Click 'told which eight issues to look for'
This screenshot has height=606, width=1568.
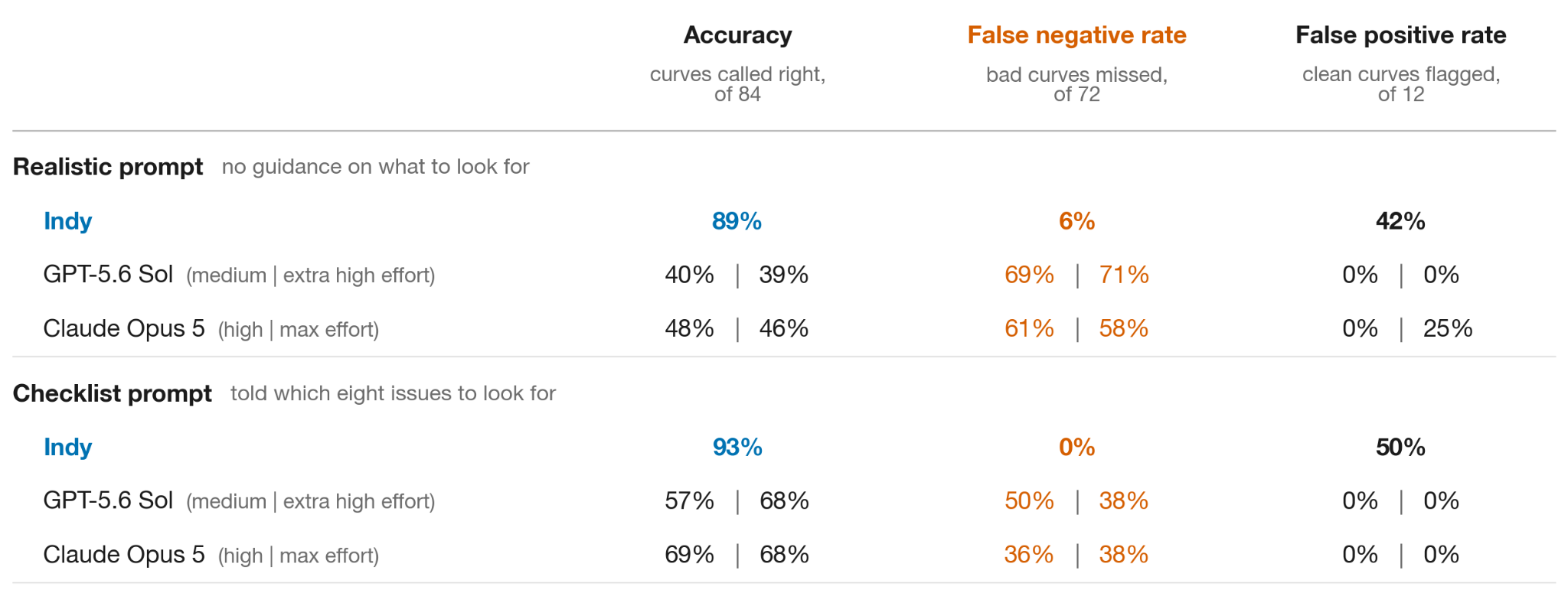point(393,393)
